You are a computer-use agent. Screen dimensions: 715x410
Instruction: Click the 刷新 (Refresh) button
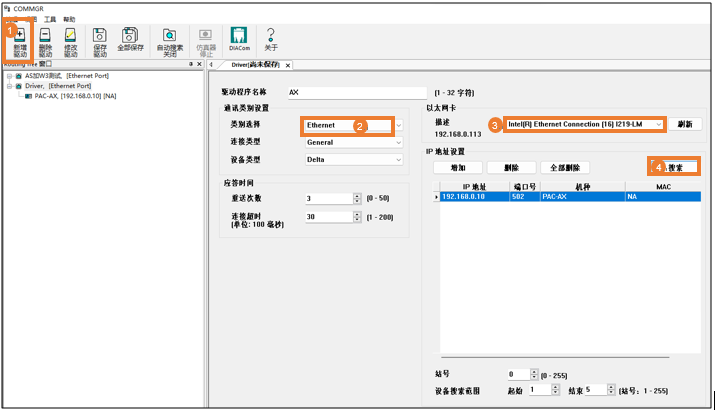685,124
